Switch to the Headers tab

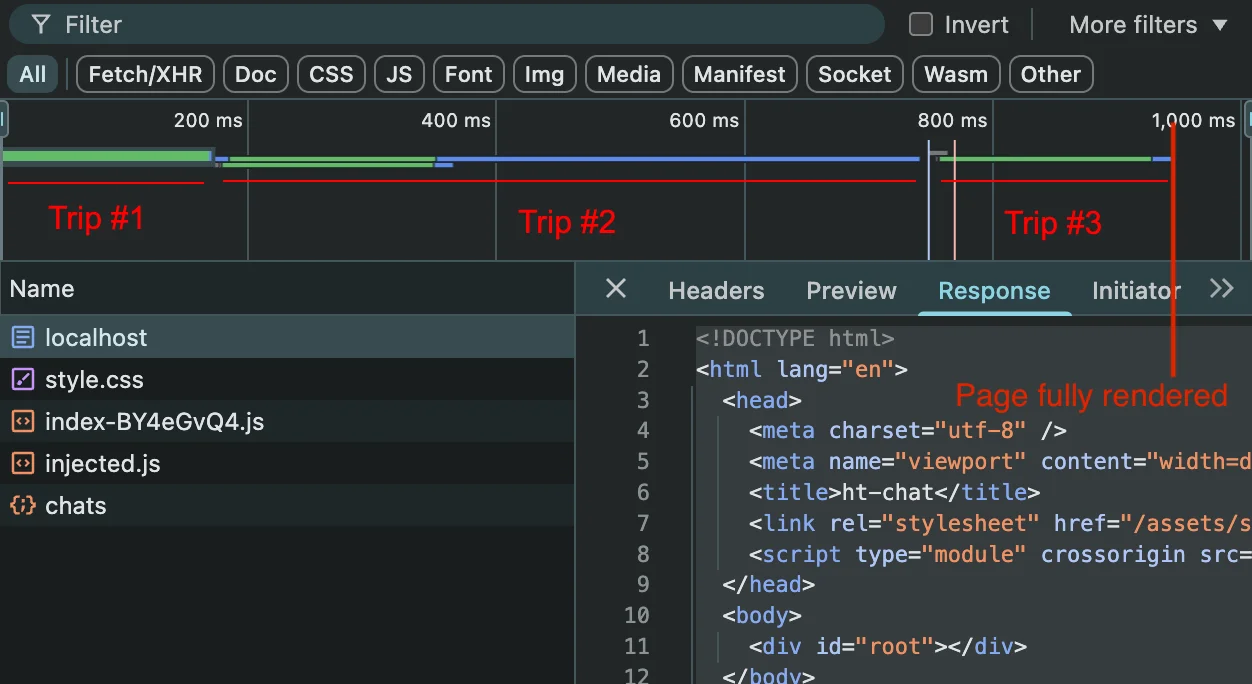[x=716, y=291]
